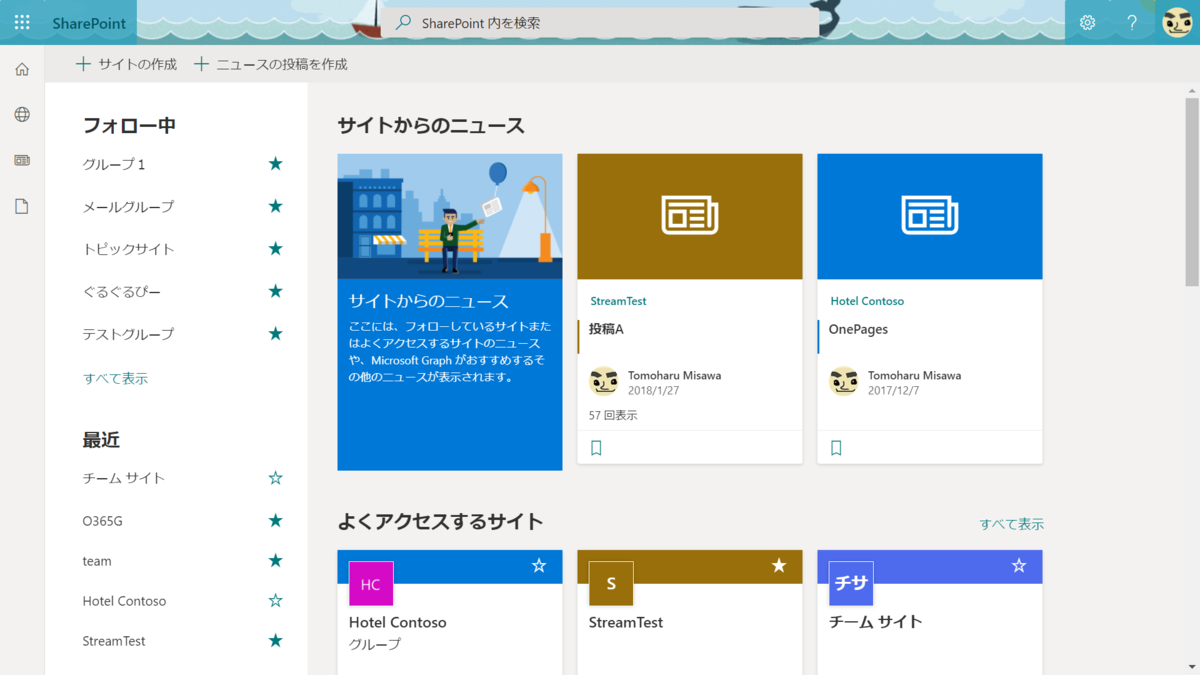The width and height of the screenshot is (1200, 675).
Task: Open ぐるぐるぴー in followed list
Action: (x=121, y=291)
